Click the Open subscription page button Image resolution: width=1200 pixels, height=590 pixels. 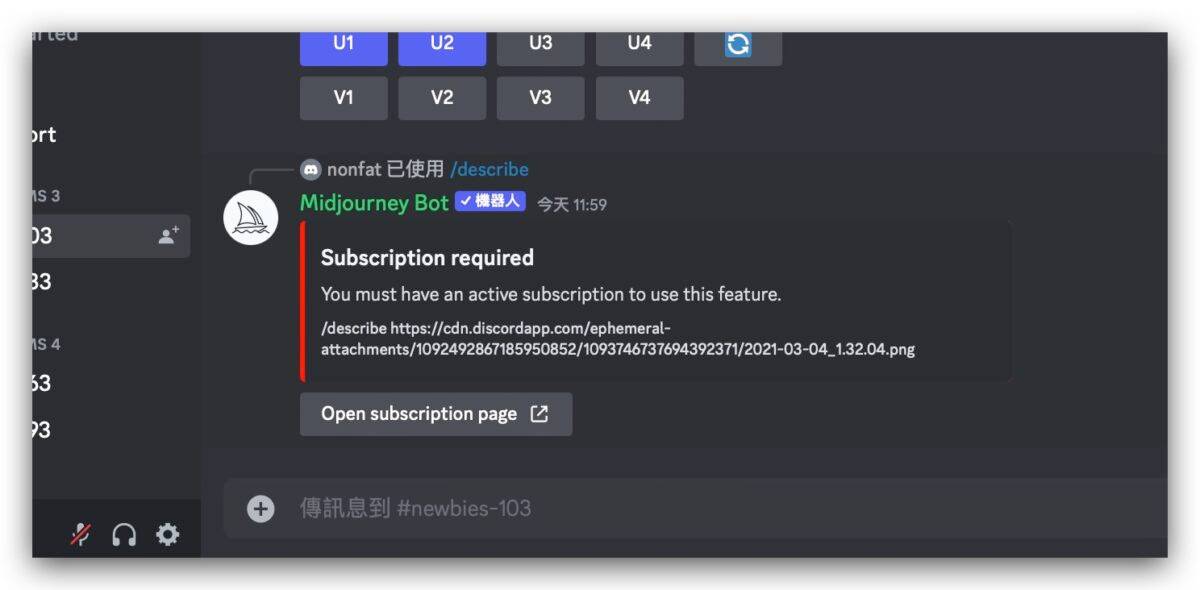click(x=435, y=414)
